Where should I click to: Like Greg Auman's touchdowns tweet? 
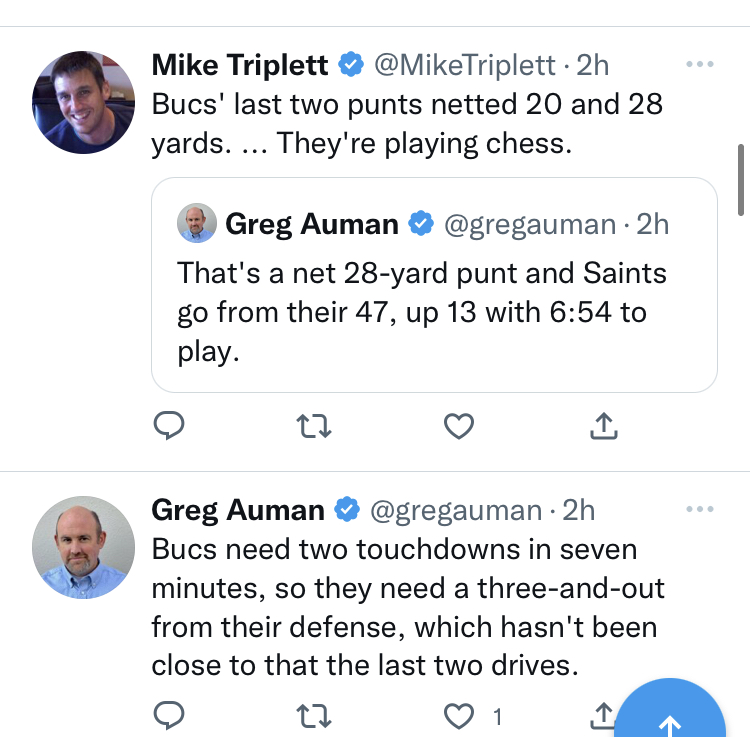coord(459,715)
